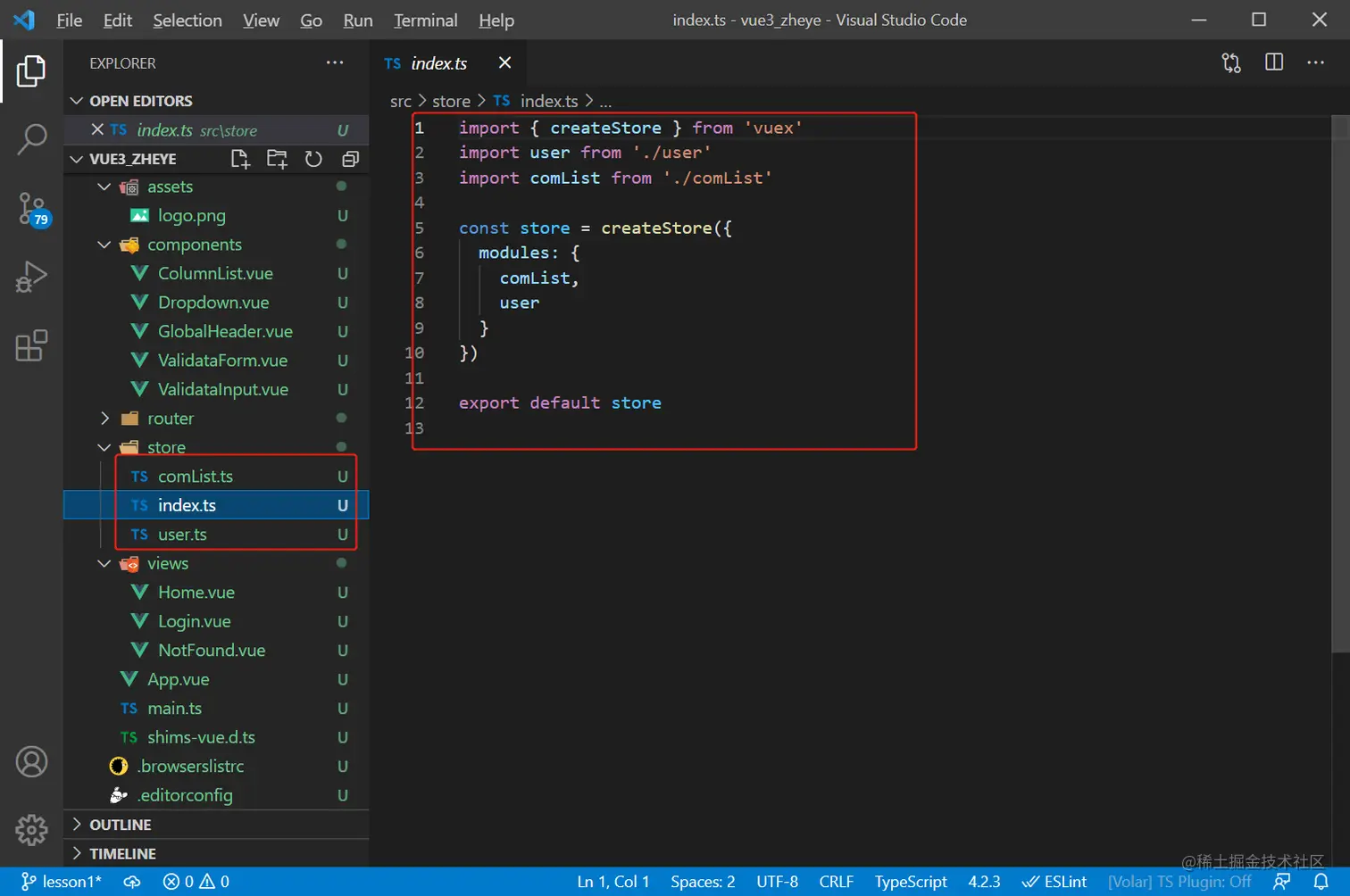Screen dimensions: 1350x896
Task: Open Source Control view with 79 changes
Action: (31, 208)
